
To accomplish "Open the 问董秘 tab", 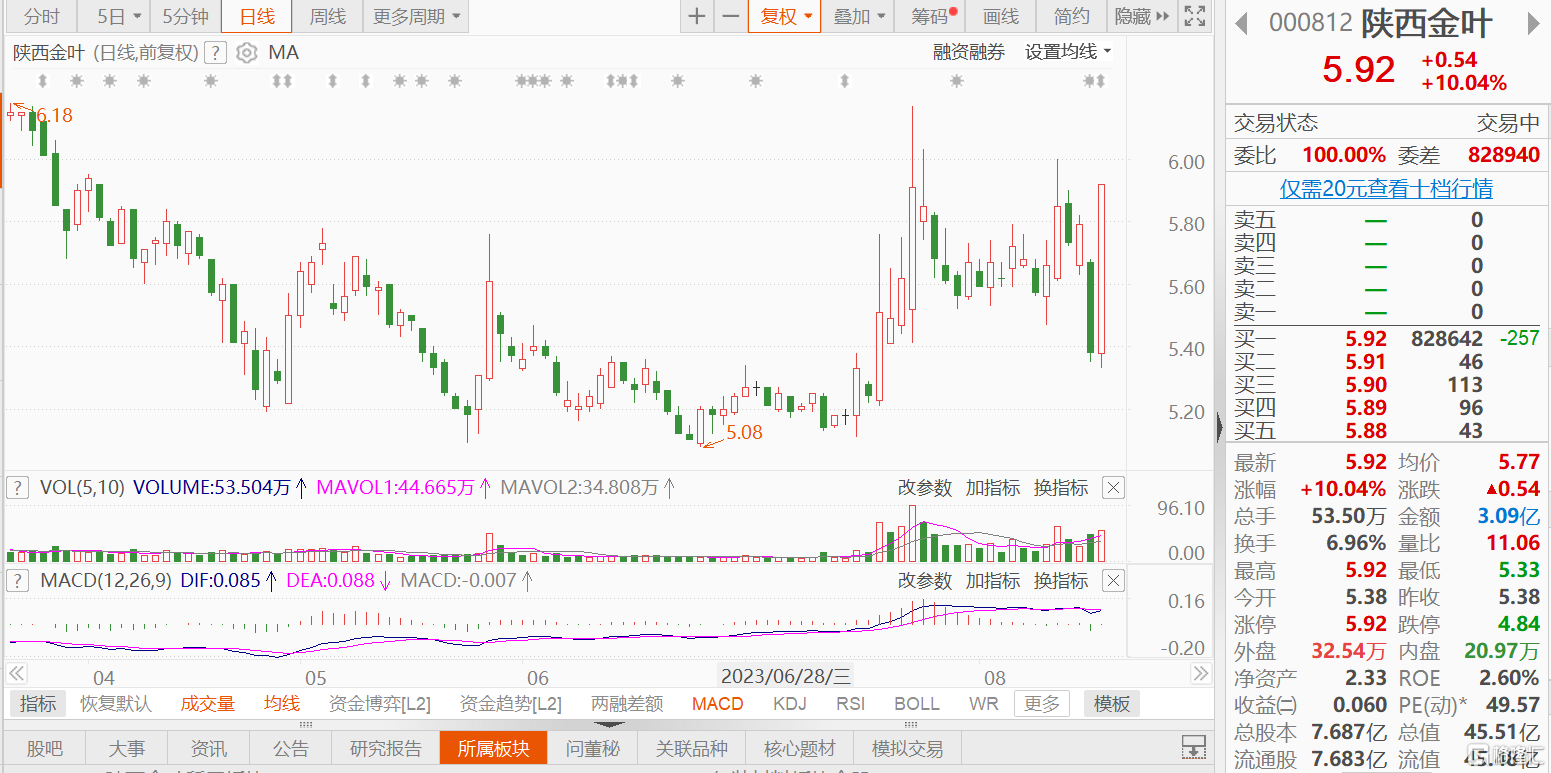I will tap(594, 748).
